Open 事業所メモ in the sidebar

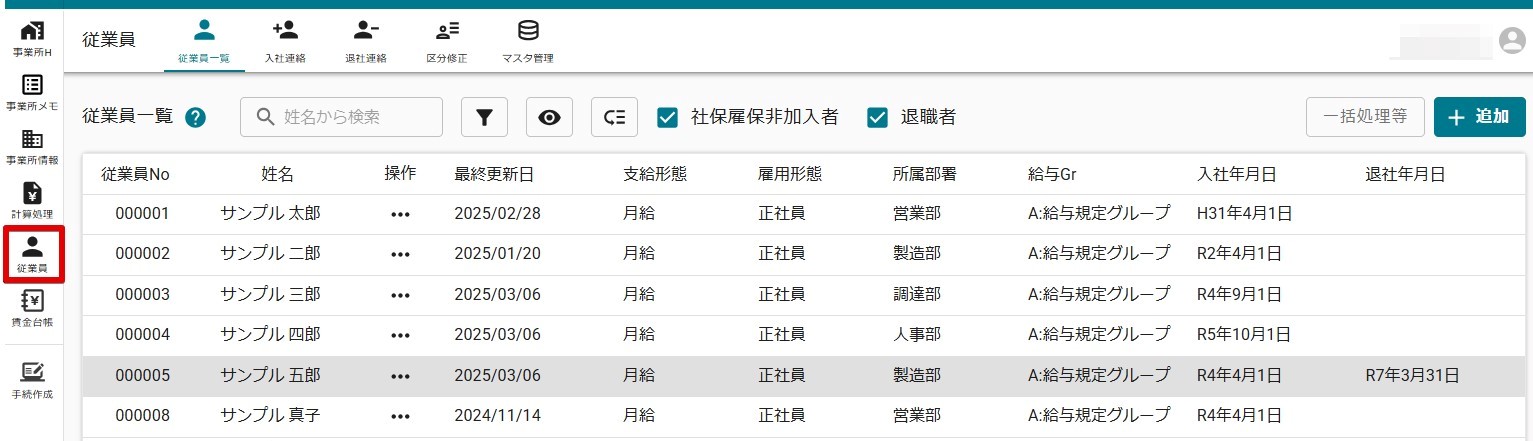[32, 92]
